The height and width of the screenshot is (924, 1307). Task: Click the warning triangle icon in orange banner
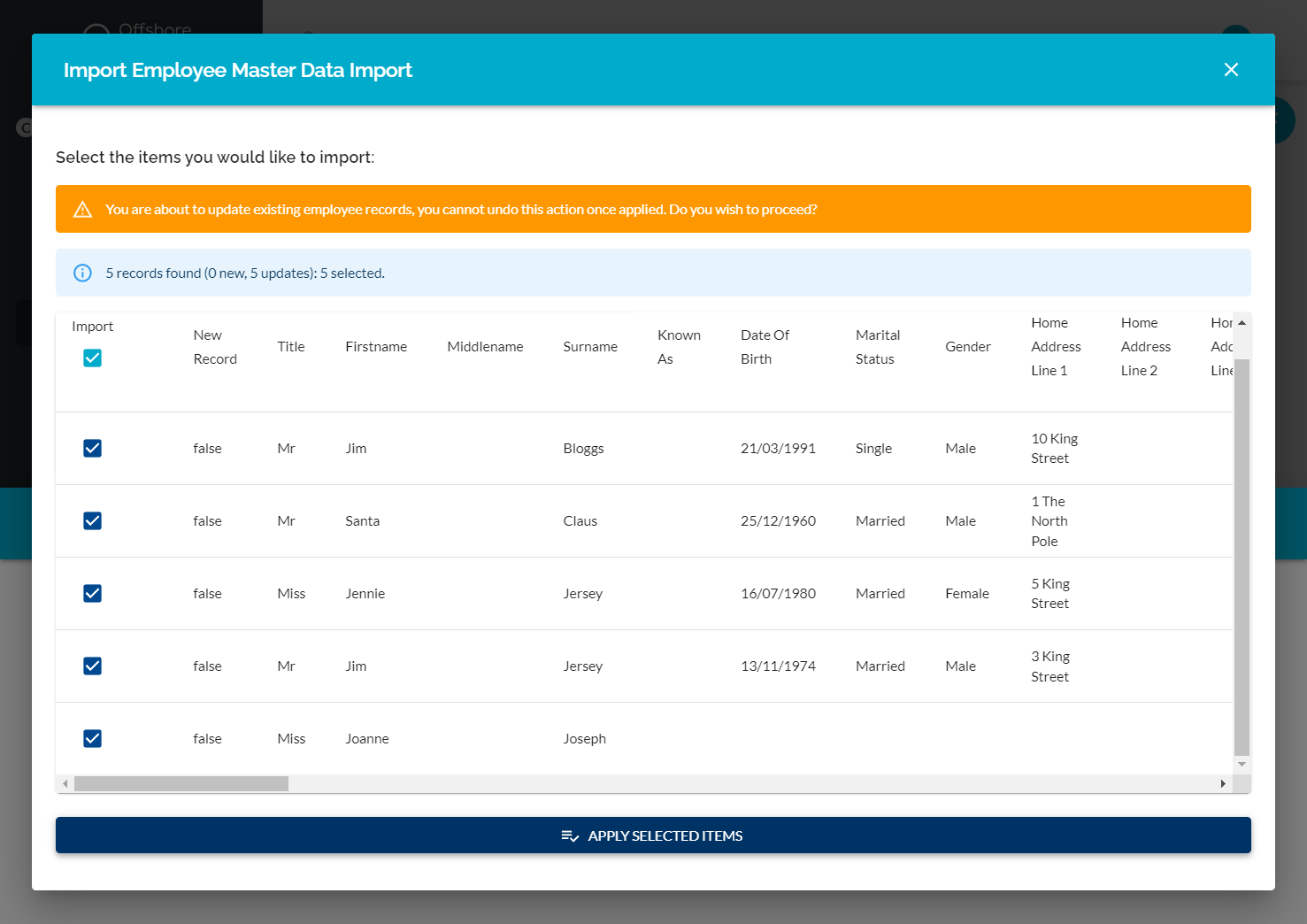(82, 210)
